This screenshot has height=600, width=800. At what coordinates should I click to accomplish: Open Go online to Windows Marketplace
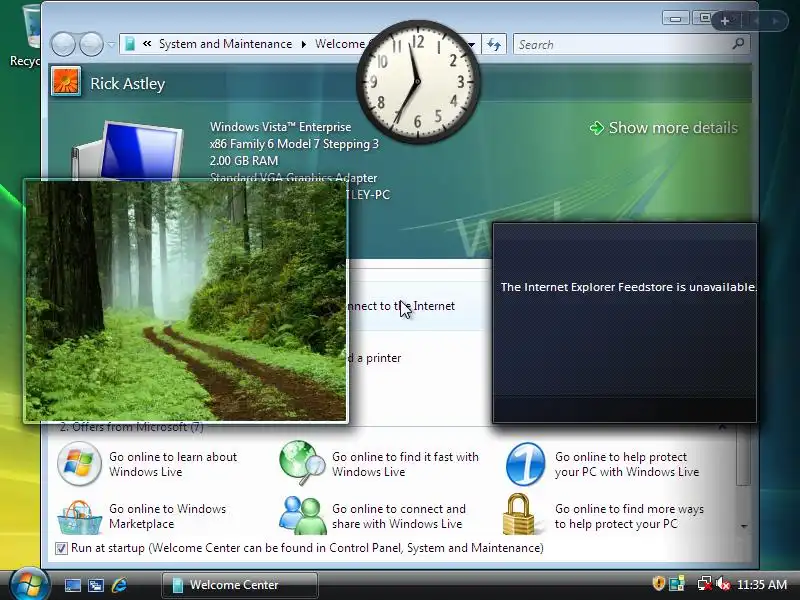tap(167, 516)
